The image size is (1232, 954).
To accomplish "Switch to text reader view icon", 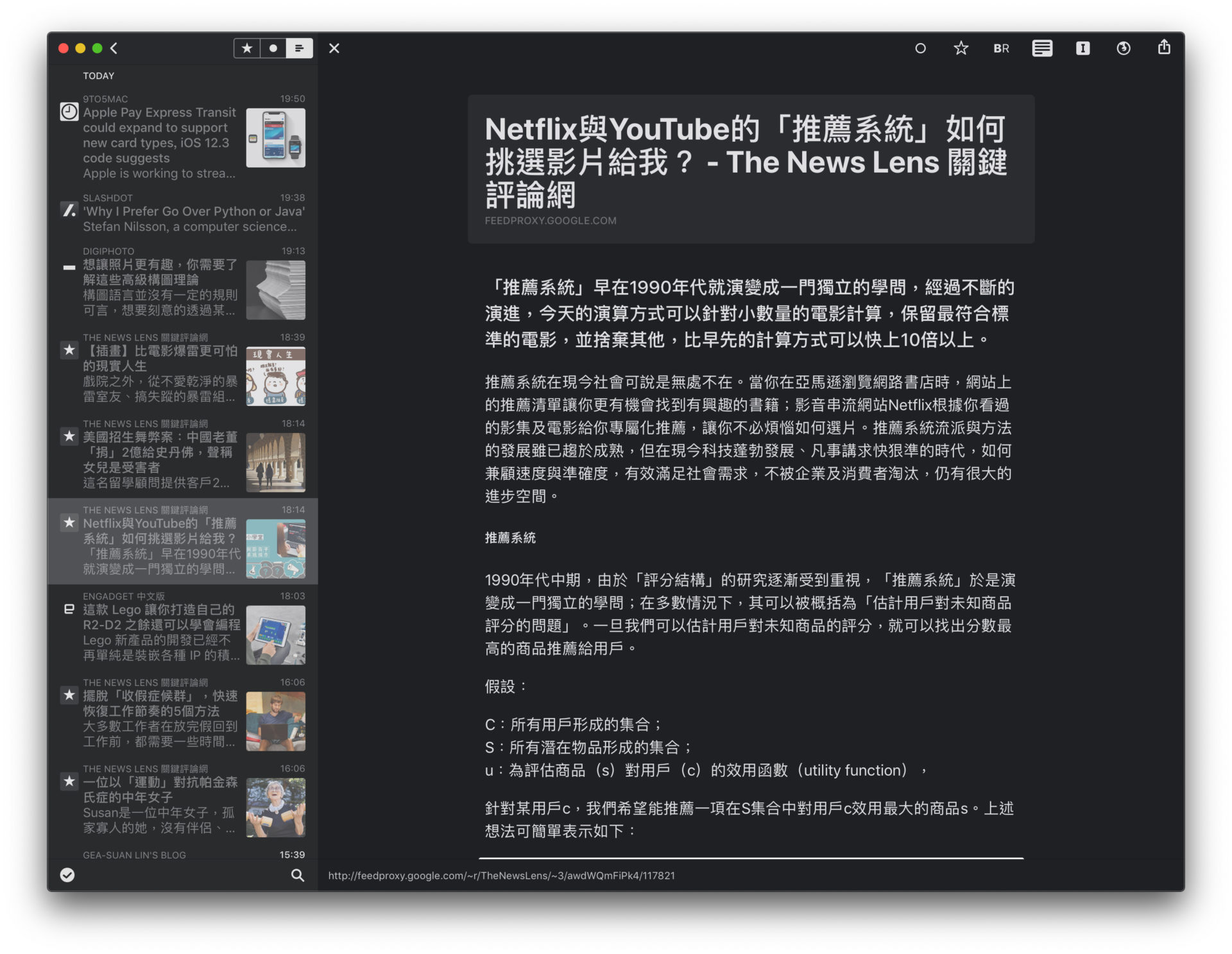I will tap(1042, 48).
